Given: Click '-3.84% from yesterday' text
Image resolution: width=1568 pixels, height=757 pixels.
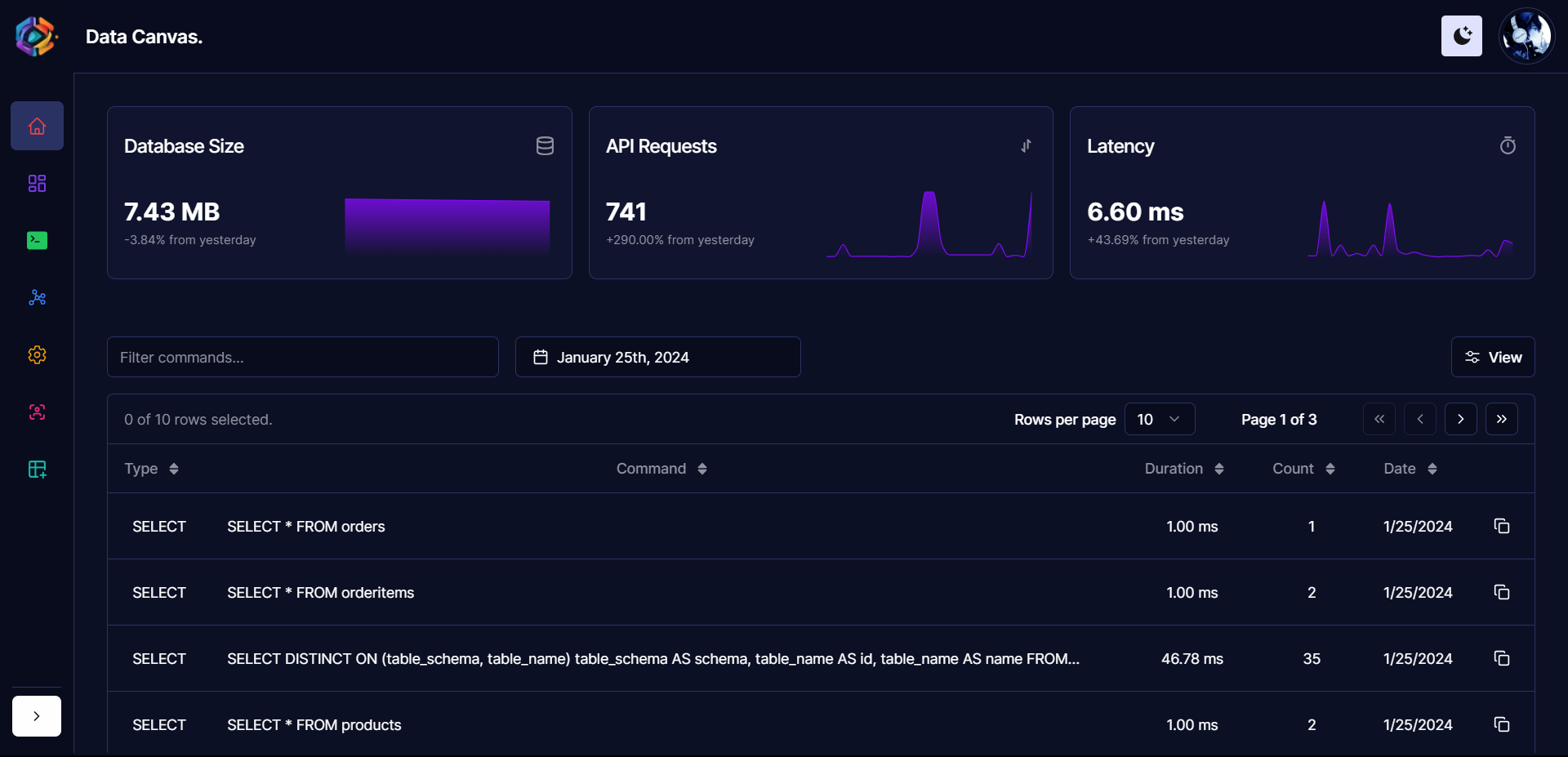Looking at the screenshot, I should (190, 240).
